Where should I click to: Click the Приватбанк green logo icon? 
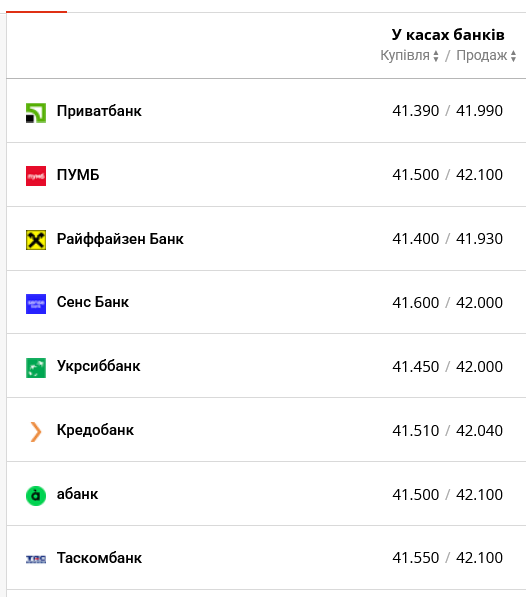(x=36, y=113)
